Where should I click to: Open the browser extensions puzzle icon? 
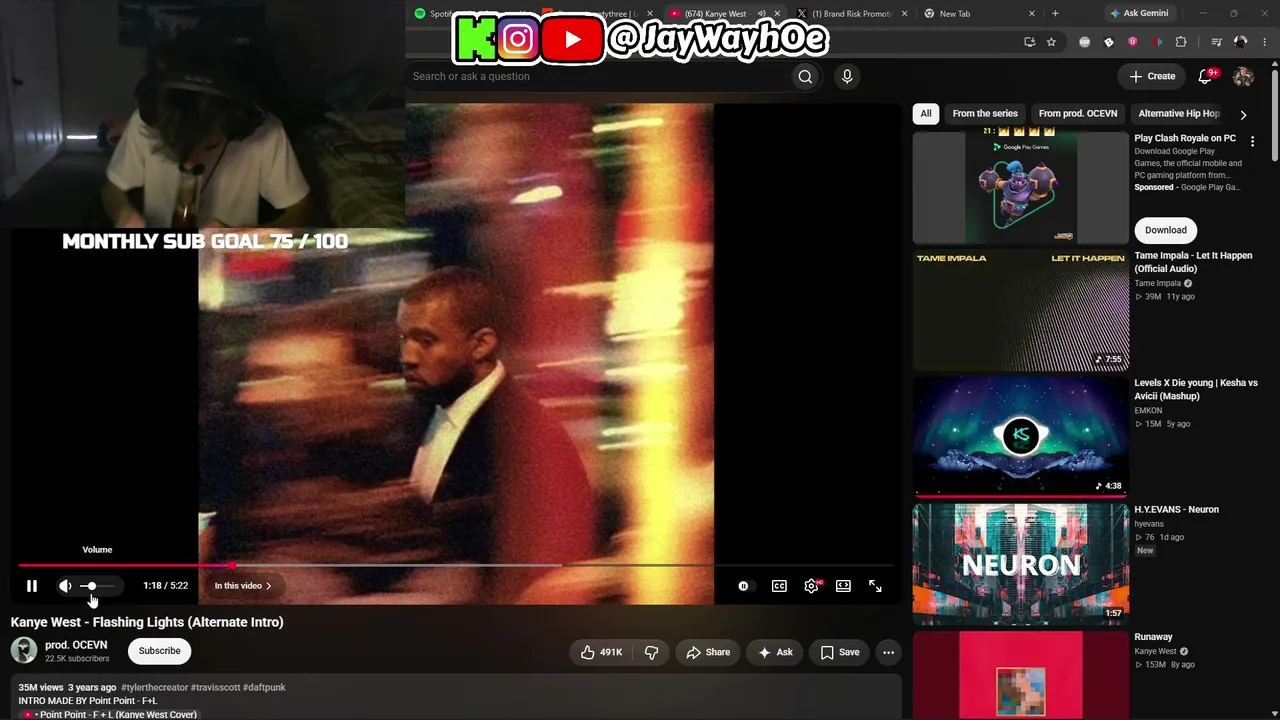coord(1181,42)
